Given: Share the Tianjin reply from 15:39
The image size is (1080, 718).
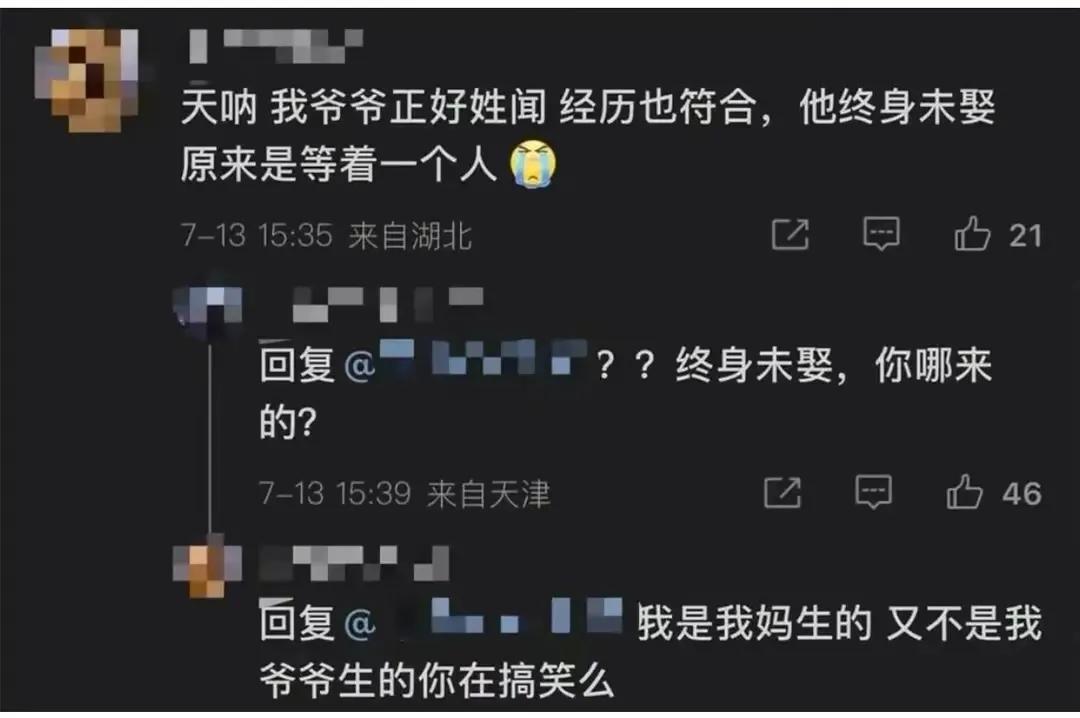Looking at the screenshot, I should click(782, 493).
